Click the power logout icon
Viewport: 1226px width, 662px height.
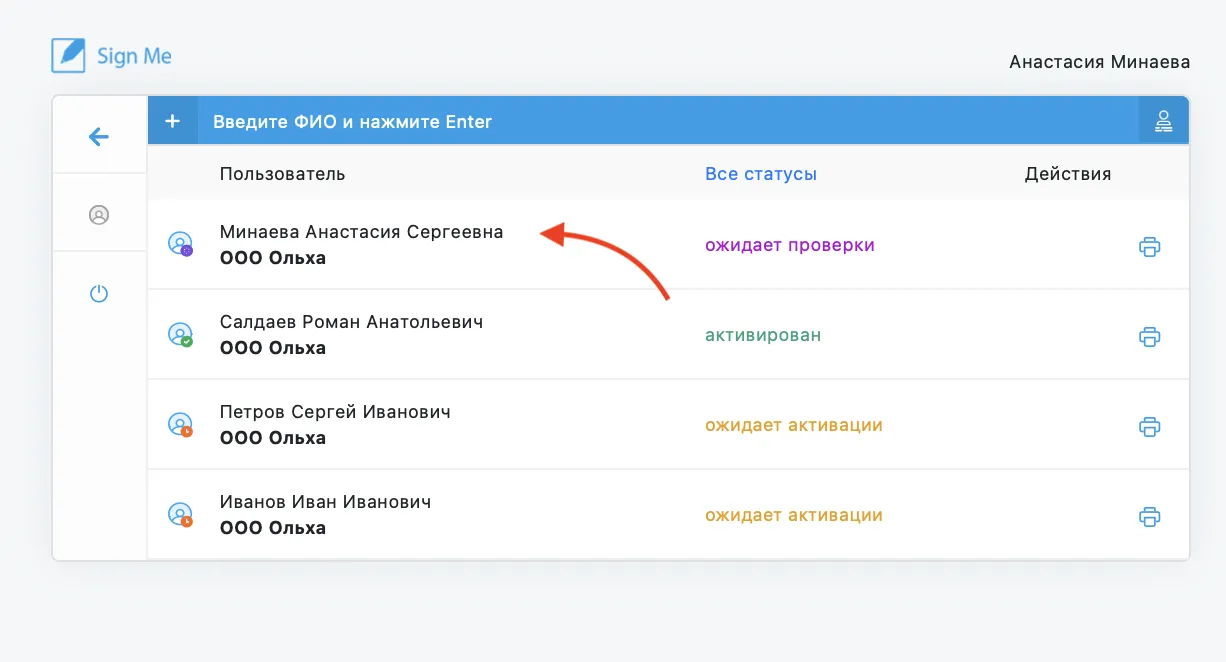point(98,293)
